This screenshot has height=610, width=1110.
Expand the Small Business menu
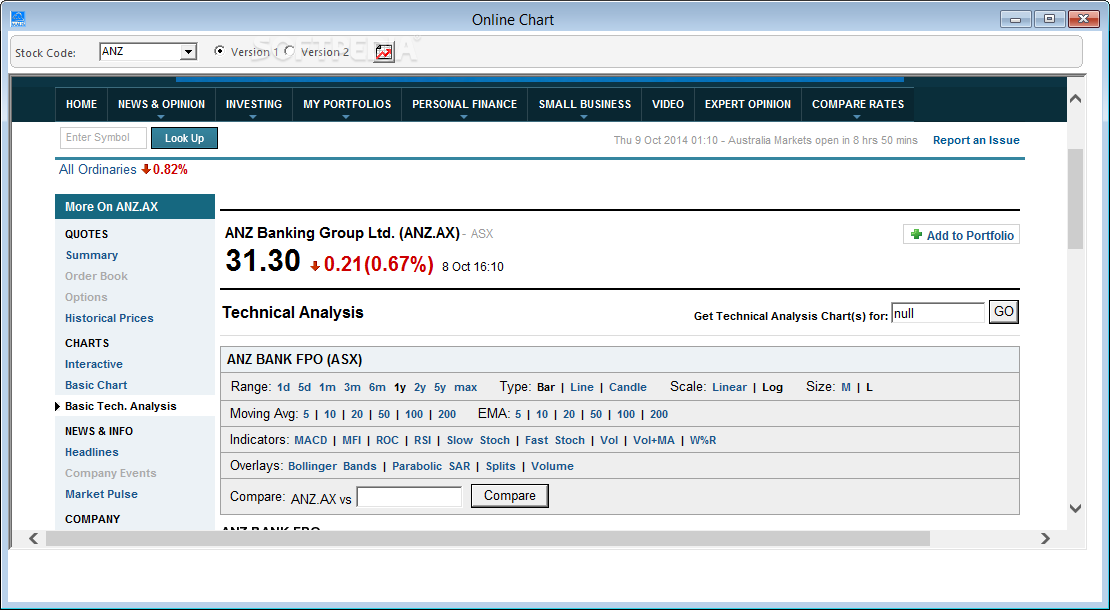click(585, 104)
